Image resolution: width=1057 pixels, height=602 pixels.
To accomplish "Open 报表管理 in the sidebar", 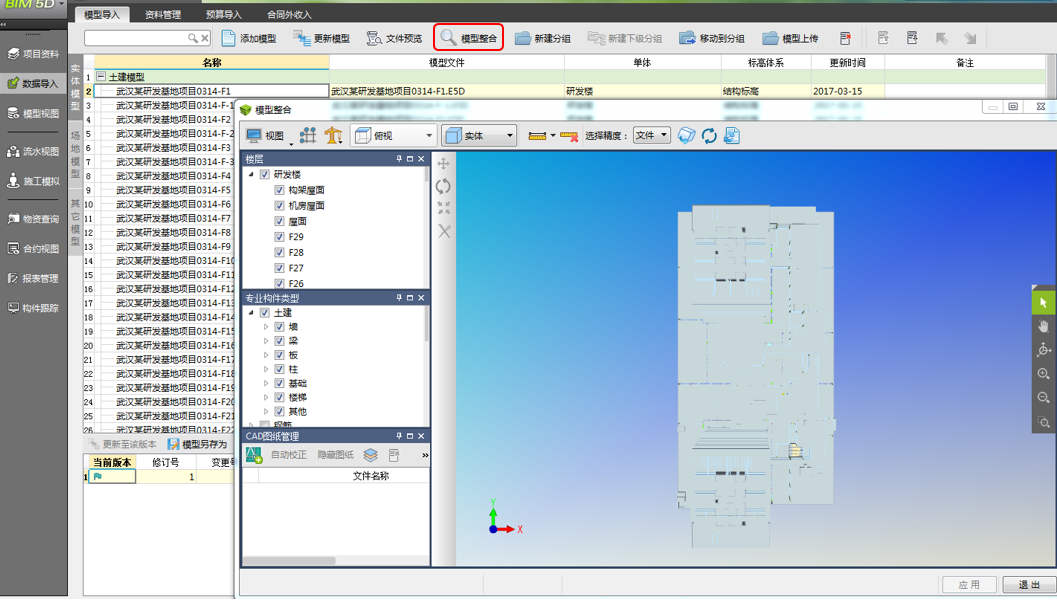I will 34,278.
